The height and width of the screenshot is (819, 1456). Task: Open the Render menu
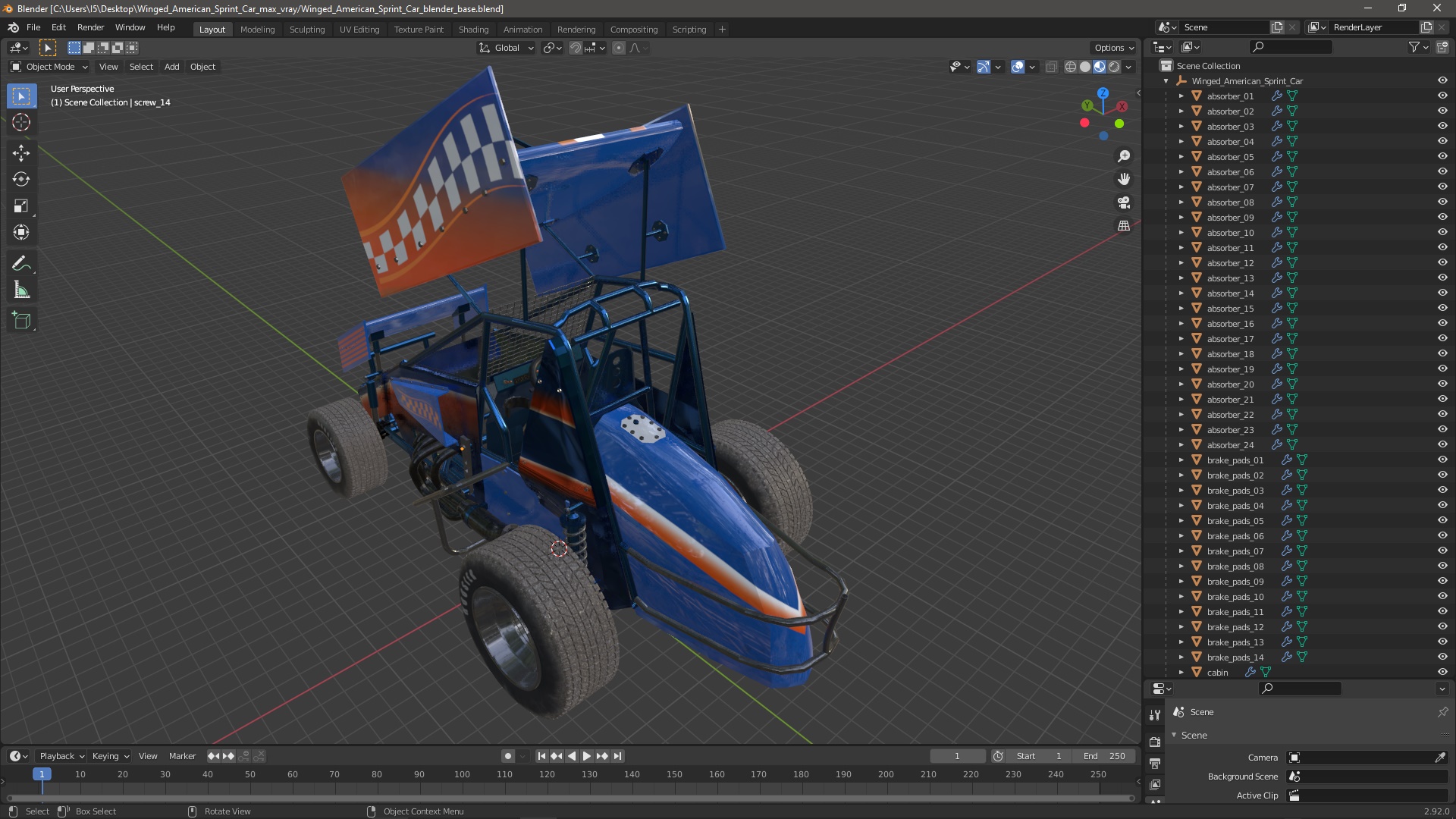click(x=90, y=27)
